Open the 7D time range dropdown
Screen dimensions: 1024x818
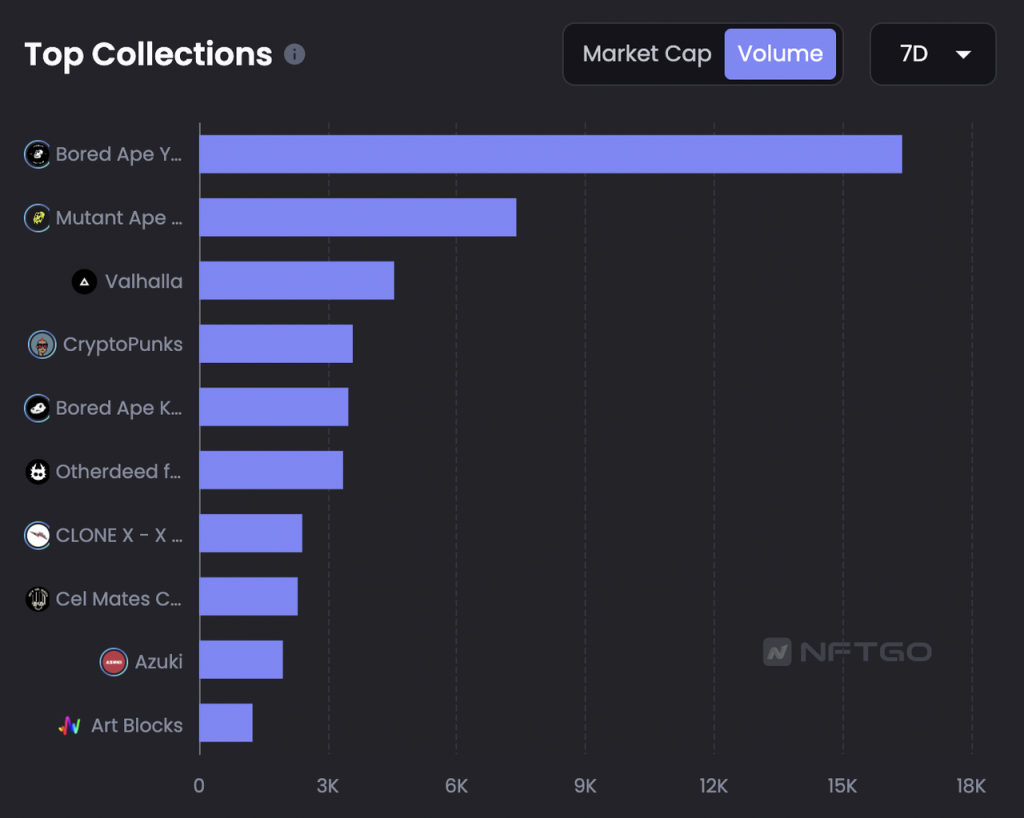pyautogui.click(x=933, y=54)
